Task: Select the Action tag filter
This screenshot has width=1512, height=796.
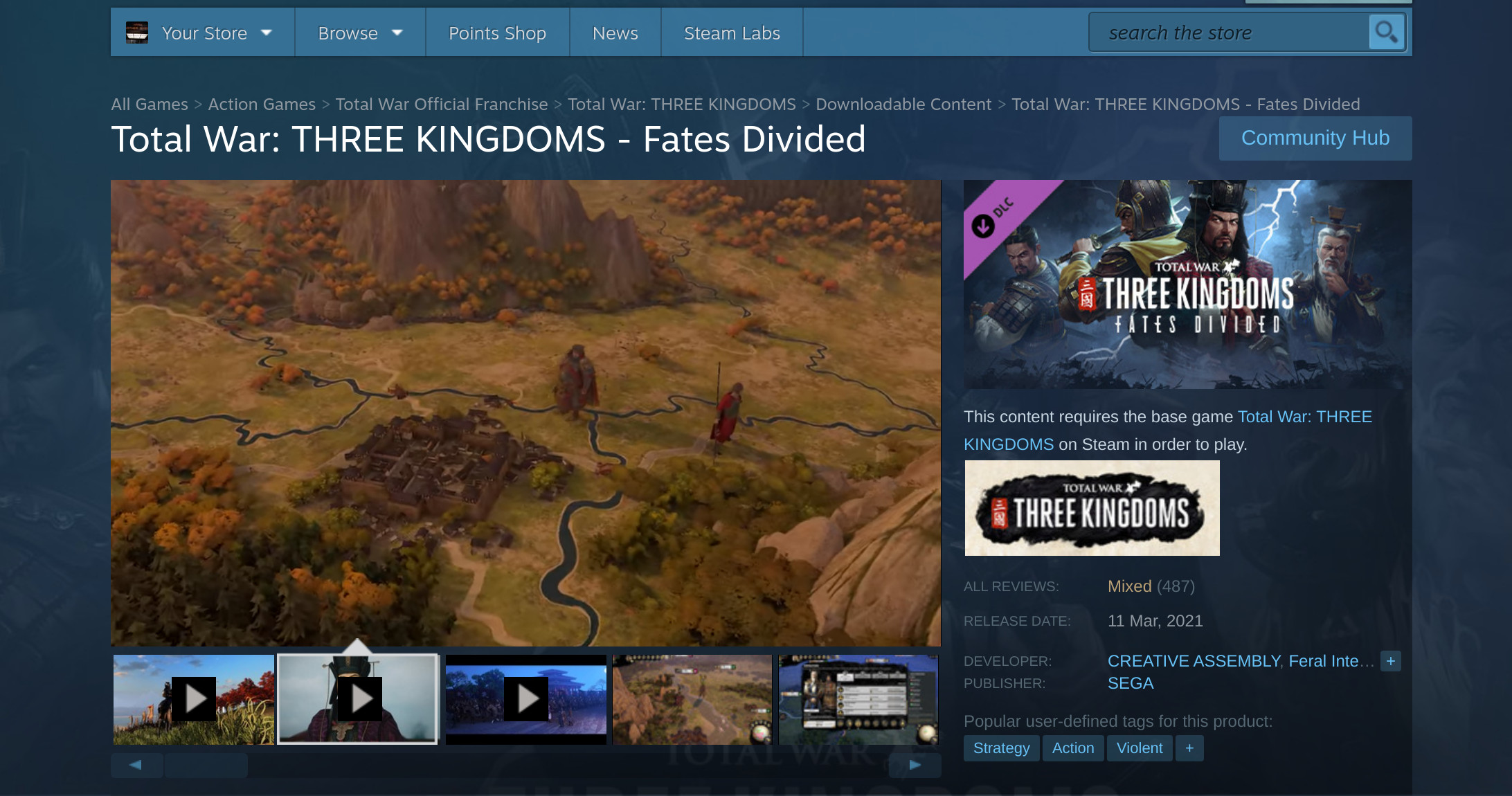Action: pos(1071,748)
